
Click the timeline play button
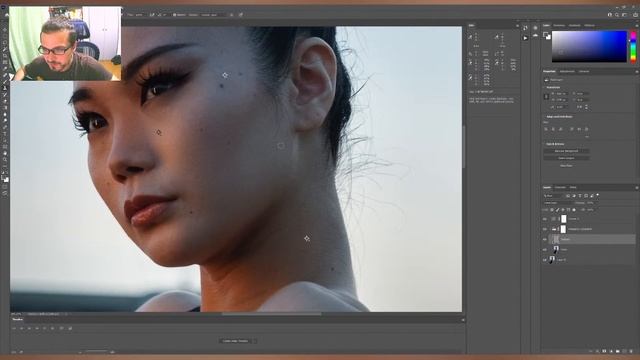(x=29, y=328)
